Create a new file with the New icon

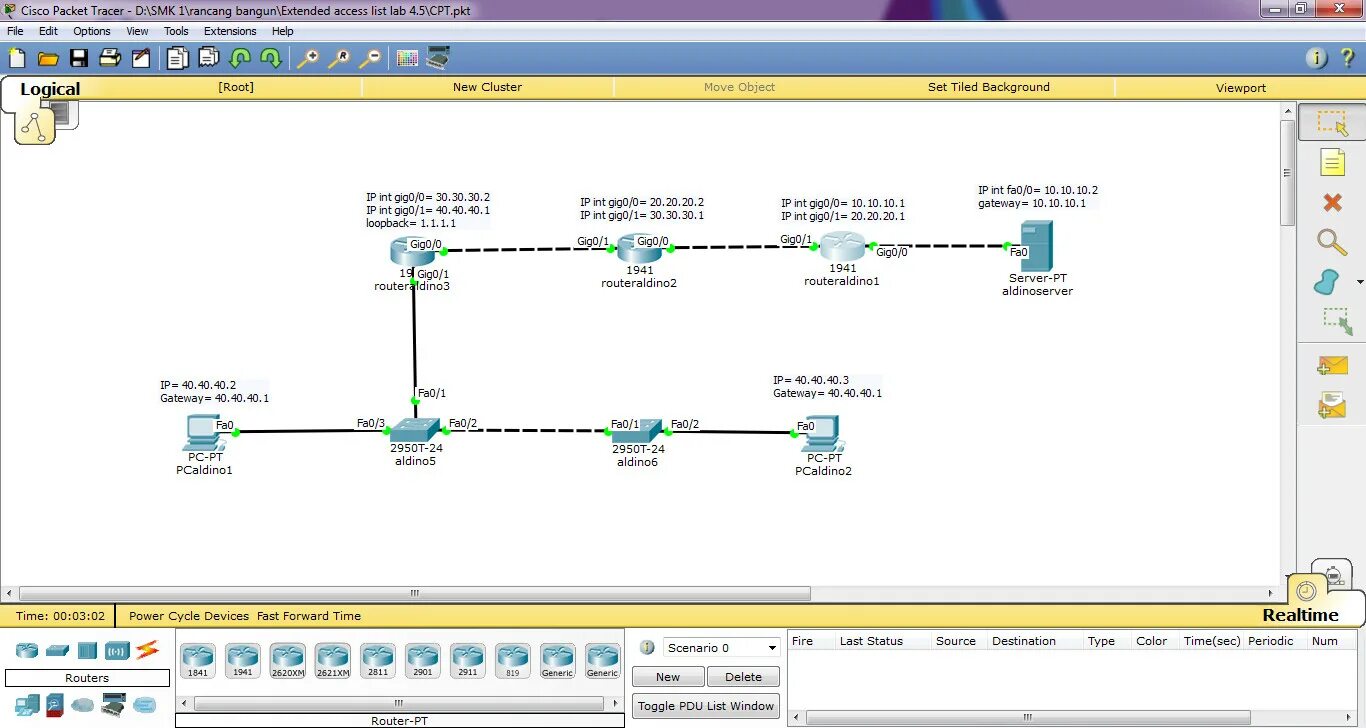click(17, 58)
